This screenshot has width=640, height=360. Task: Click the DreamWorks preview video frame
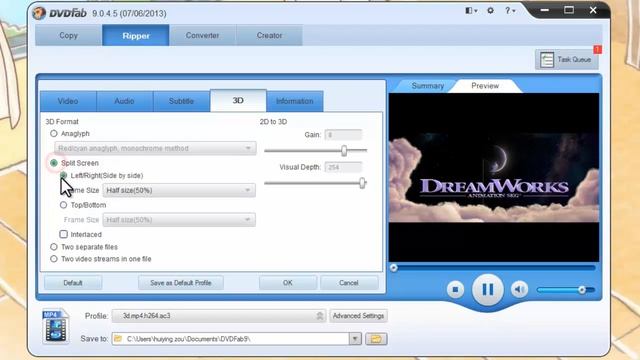[x=494, y=177]
